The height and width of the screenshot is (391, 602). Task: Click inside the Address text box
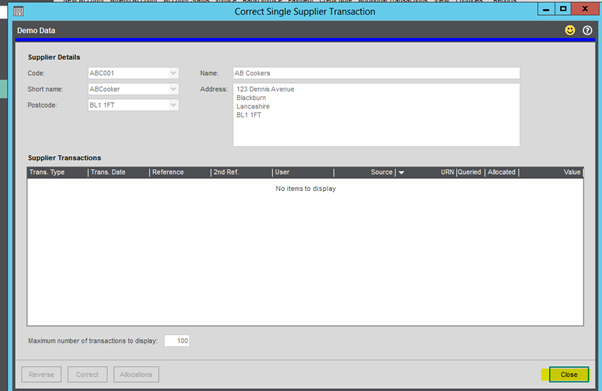[376, 114]
